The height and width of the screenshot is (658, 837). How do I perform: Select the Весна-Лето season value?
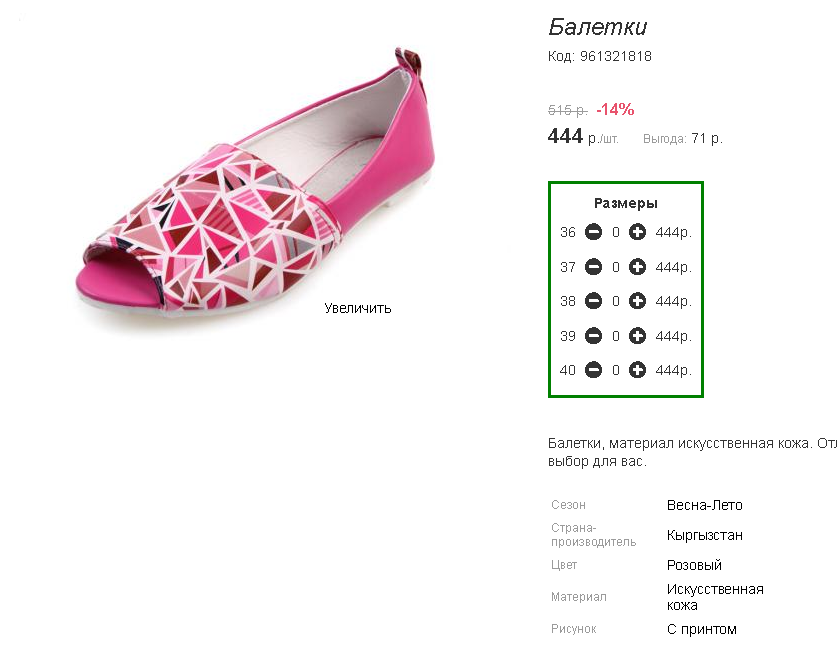tap(704, 505)
